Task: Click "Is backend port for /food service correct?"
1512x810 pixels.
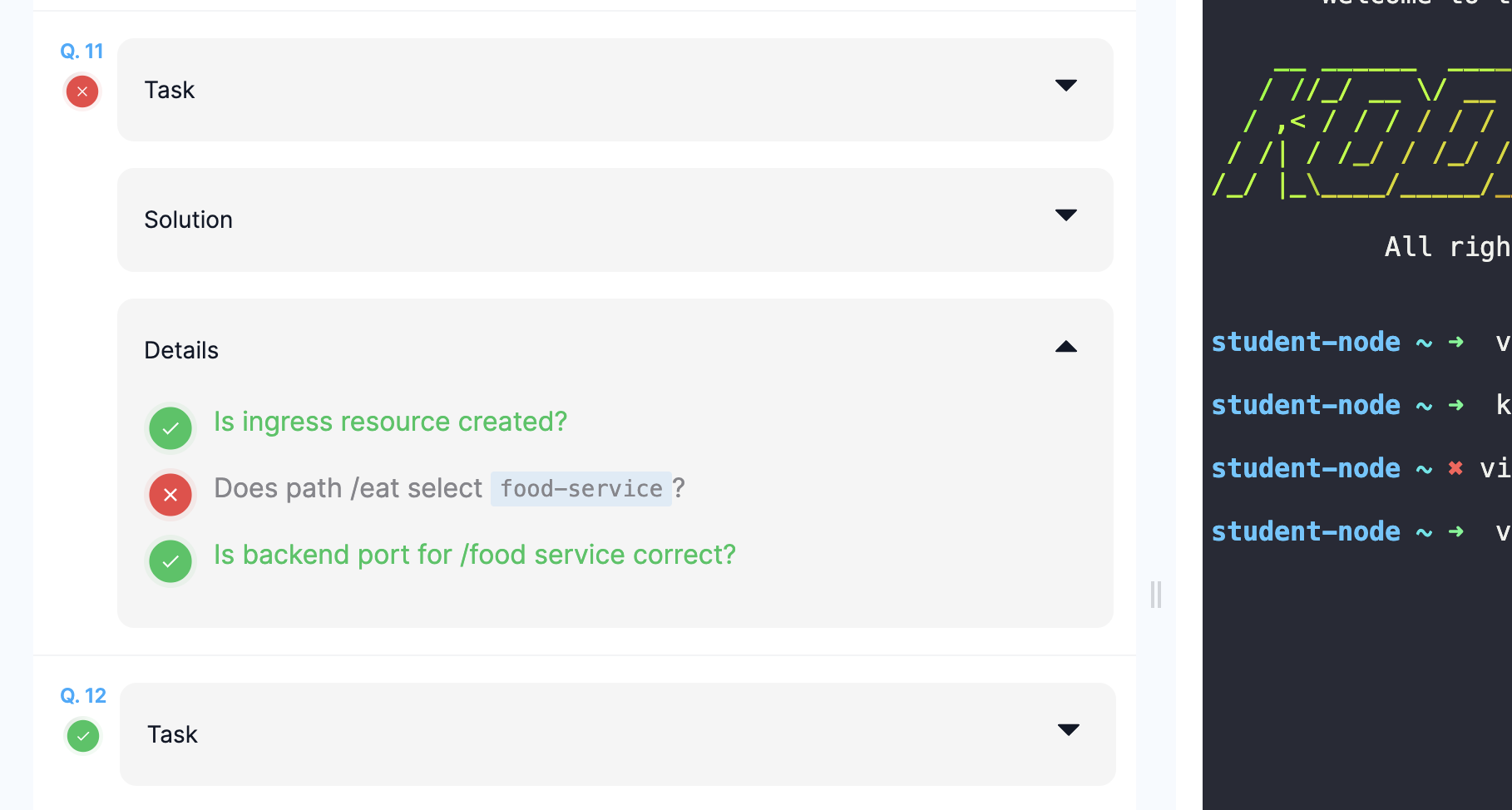Action: pos(474,555)
